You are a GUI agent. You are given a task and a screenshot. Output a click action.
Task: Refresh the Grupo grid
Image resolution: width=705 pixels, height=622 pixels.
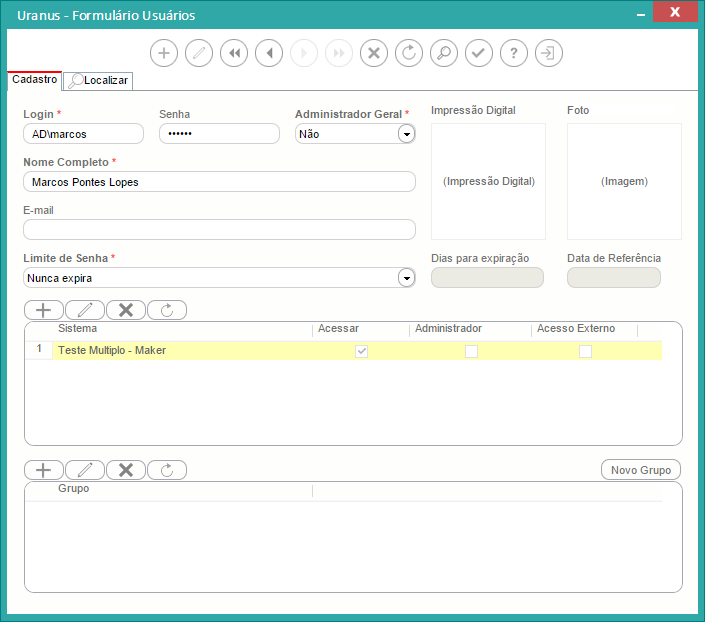click(167, 470)
